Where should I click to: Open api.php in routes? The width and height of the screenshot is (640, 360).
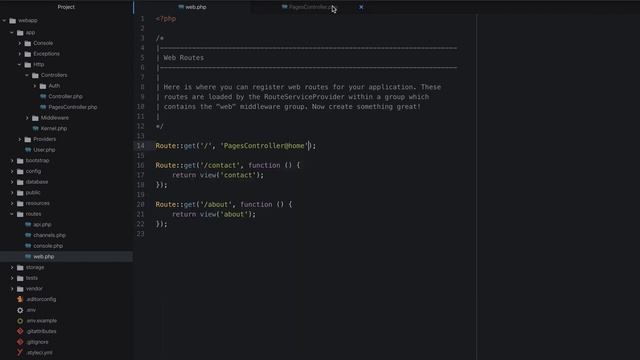point(42,224)
